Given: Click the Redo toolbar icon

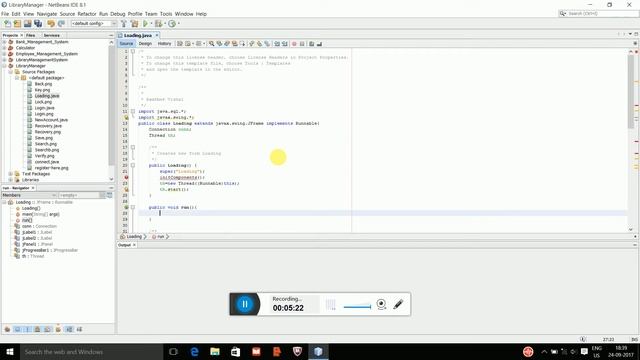Looking at the screenshot, I should tap(61, 24).
